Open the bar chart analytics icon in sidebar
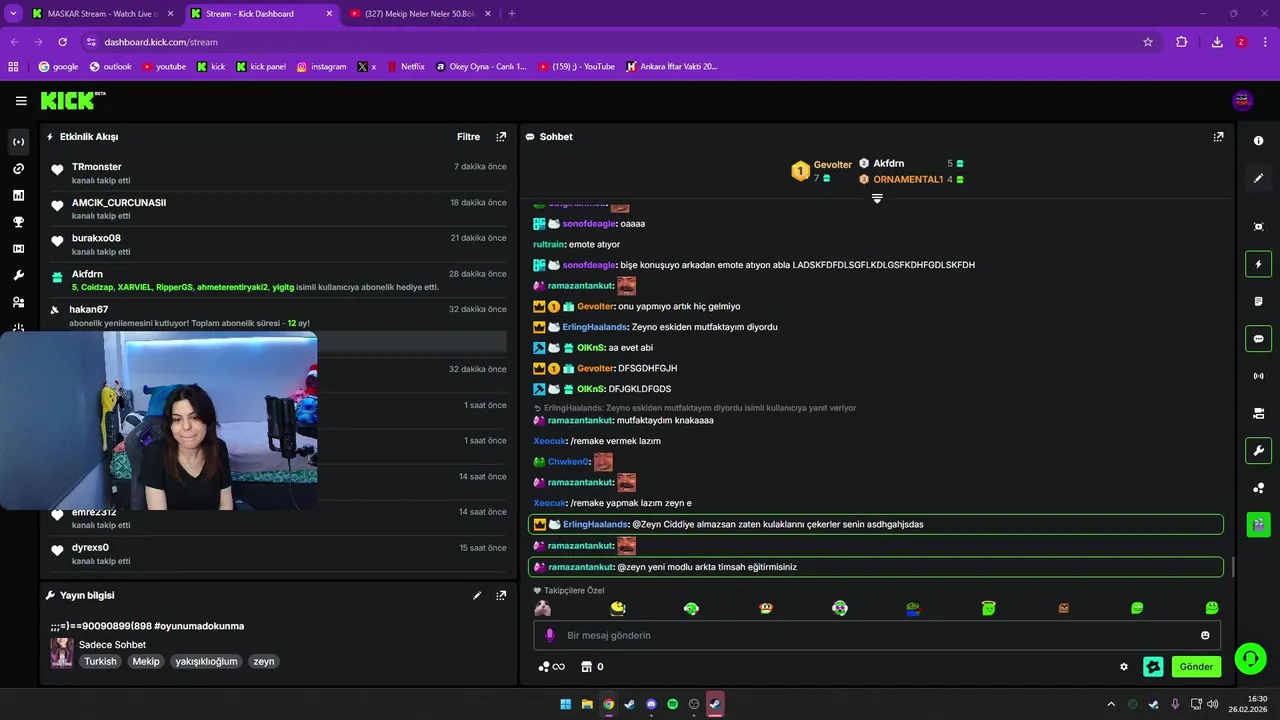1280x720 pixels. (18, 195)
